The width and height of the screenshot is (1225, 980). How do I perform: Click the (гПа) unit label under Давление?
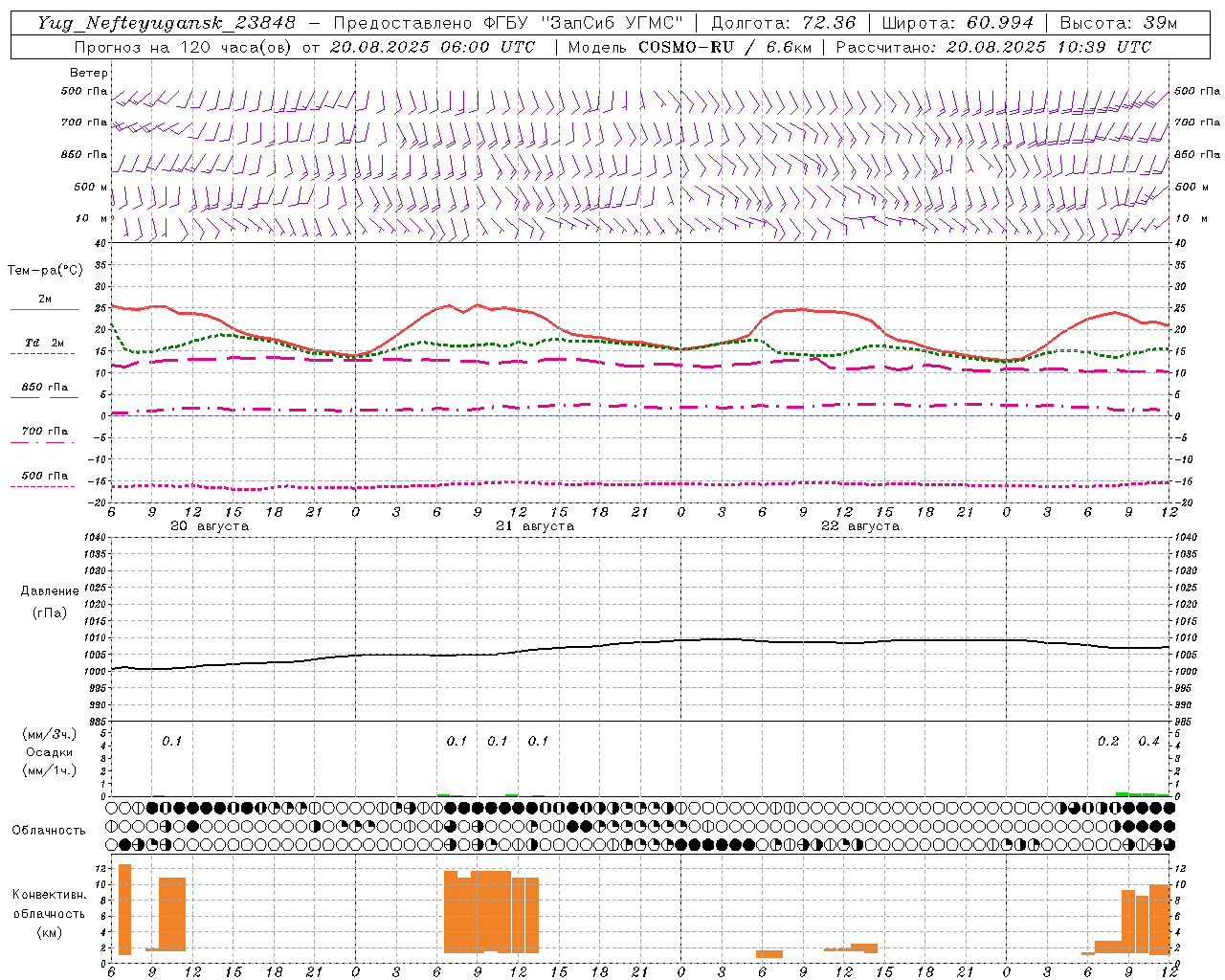point(50,613)
